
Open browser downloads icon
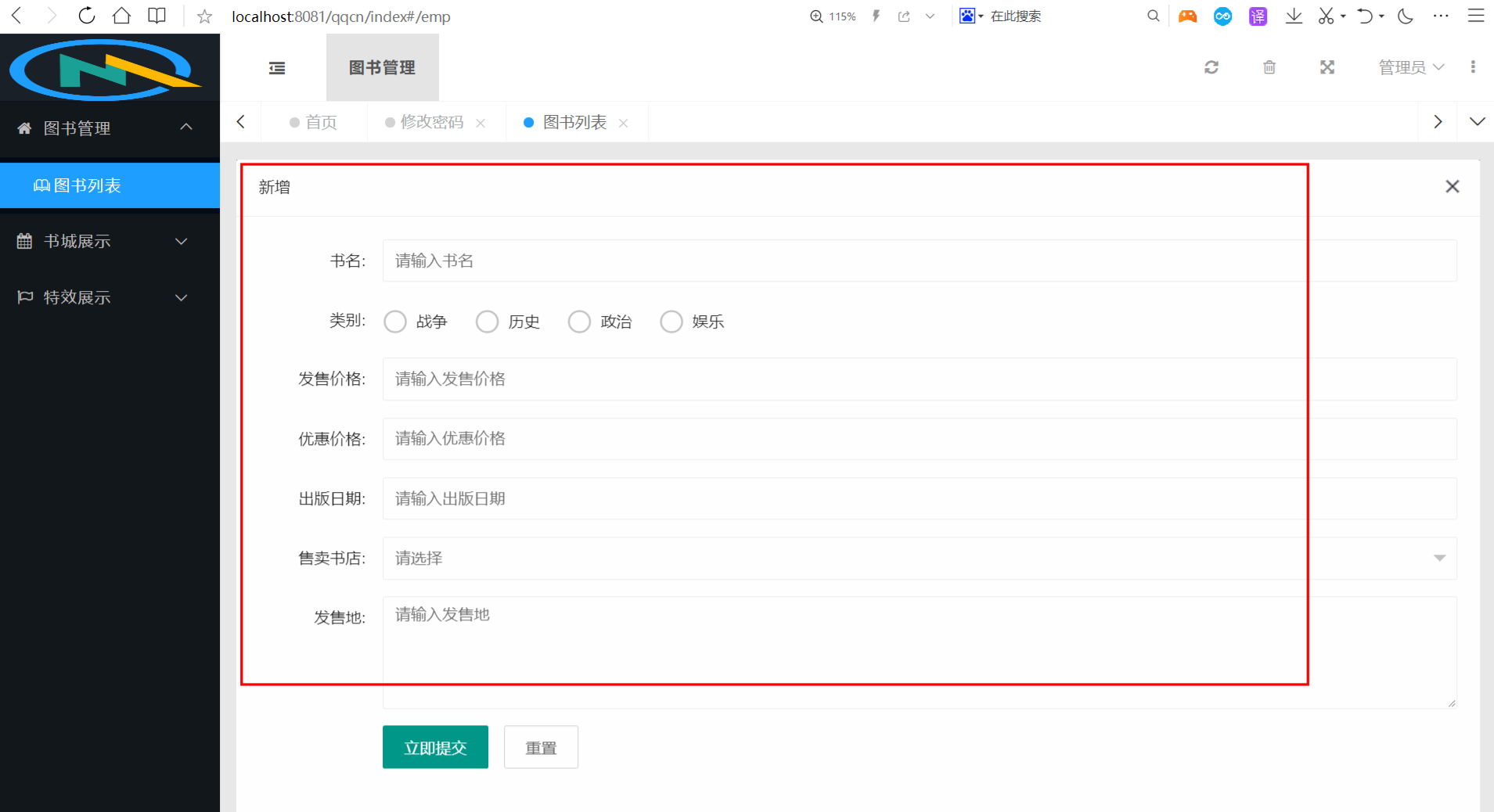coord(1294,16)
